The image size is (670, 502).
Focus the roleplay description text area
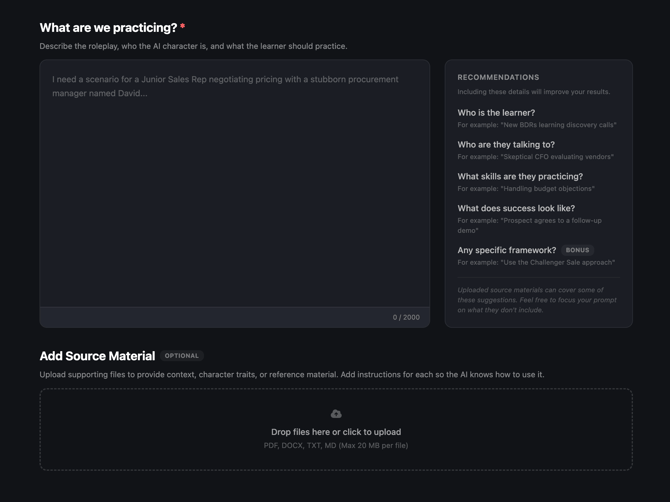click(235, 183)
